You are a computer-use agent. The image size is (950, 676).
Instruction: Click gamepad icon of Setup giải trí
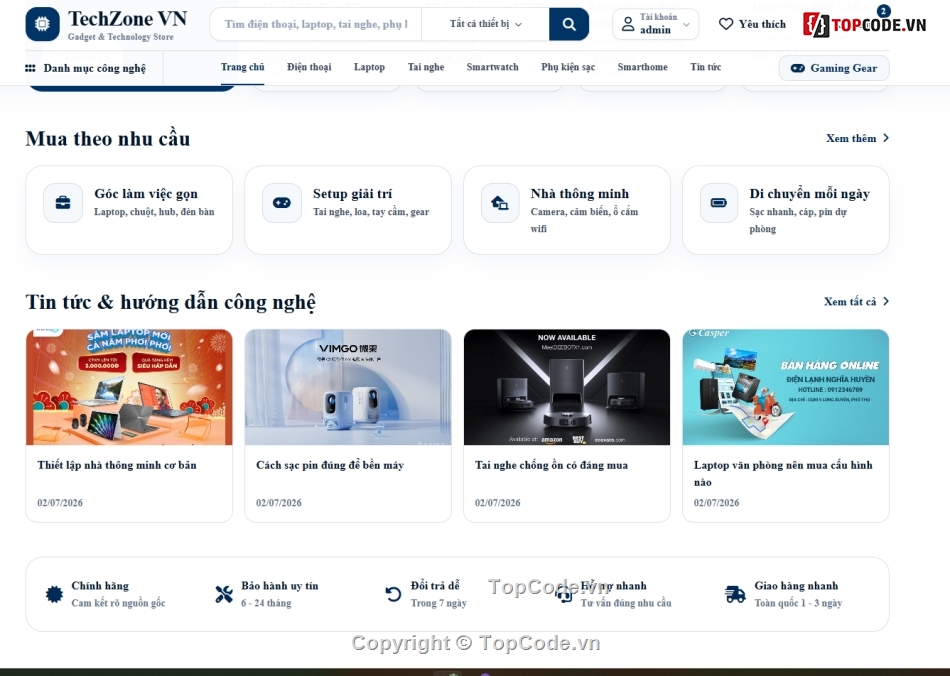click(x=282, y=203)
